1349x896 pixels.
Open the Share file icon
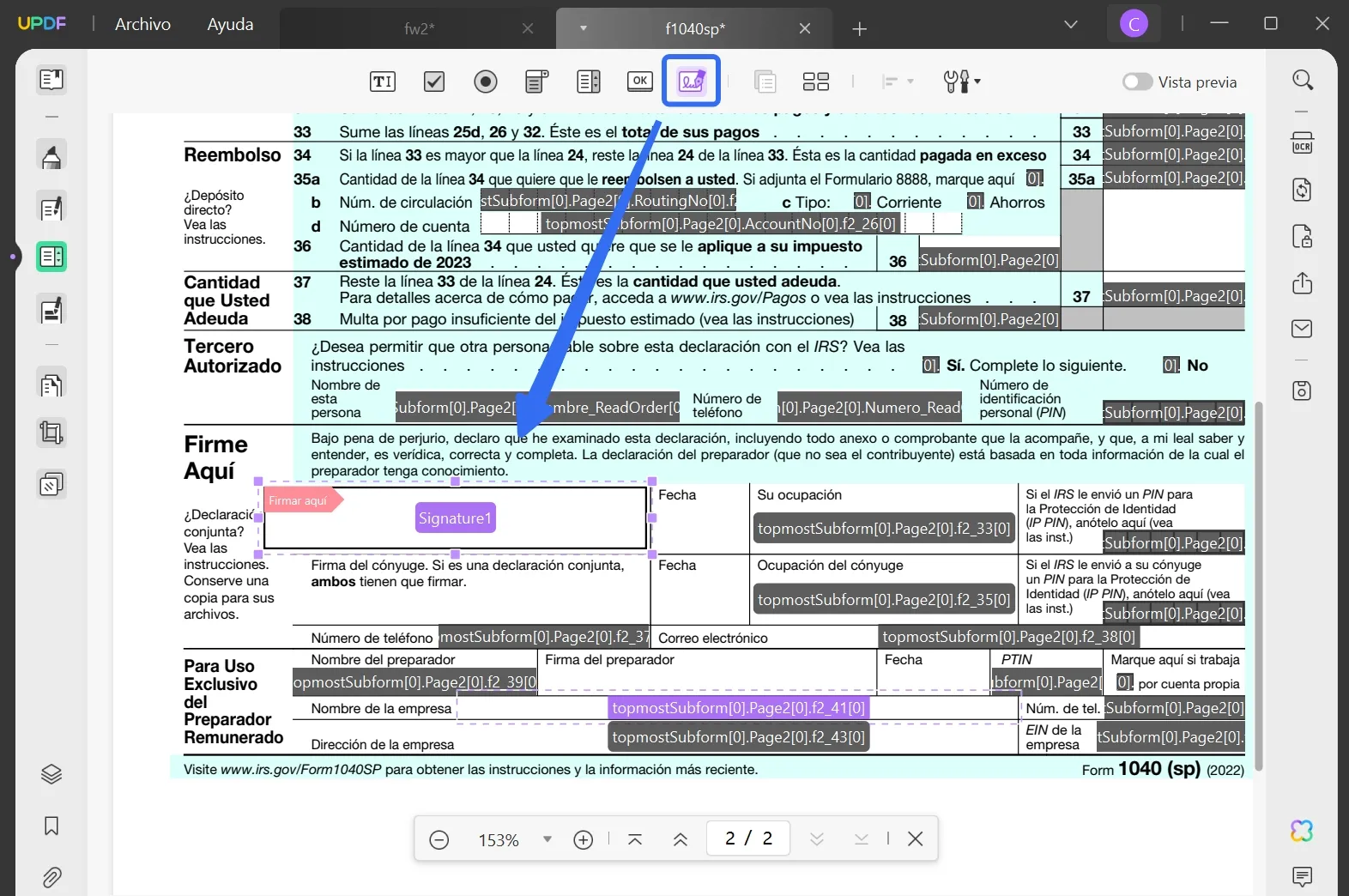1303,282
